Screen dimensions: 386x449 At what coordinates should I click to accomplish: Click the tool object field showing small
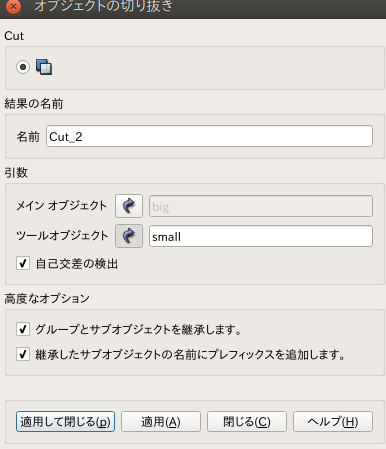point(261,236)
